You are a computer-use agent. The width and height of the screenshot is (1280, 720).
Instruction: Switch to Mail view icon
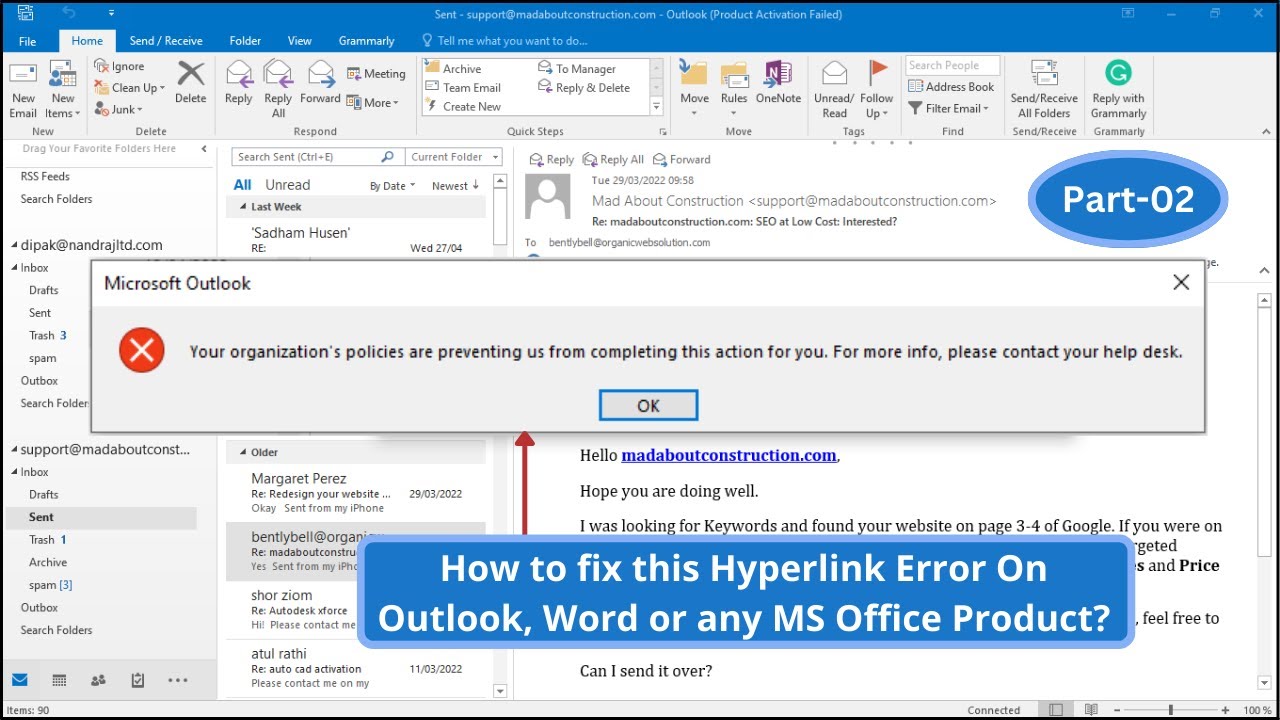click(x=20, y=680)
